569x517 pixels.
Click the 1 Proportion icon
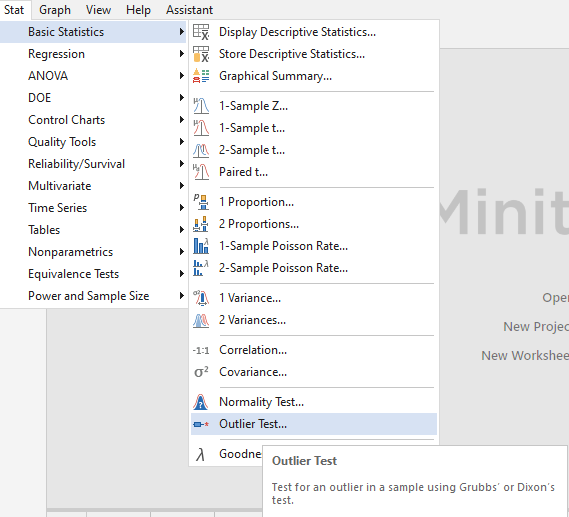201,202
